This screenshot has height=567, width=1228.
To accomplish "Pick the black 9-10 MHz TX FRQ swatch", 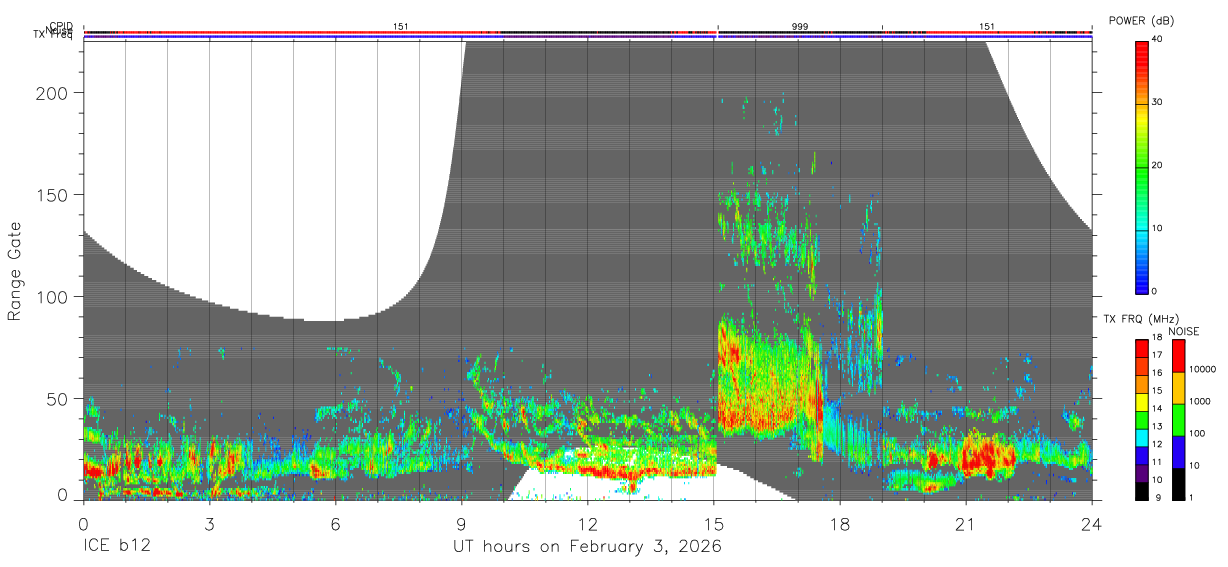I will click(x=1141, y=490).
